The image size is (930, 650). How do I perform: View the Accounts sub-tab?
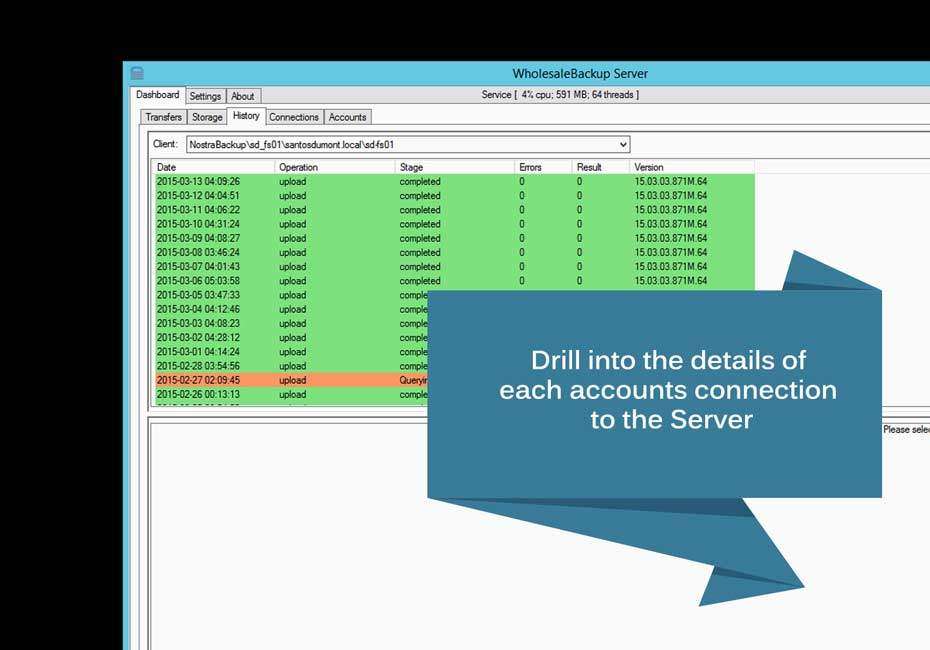[347, 117]
